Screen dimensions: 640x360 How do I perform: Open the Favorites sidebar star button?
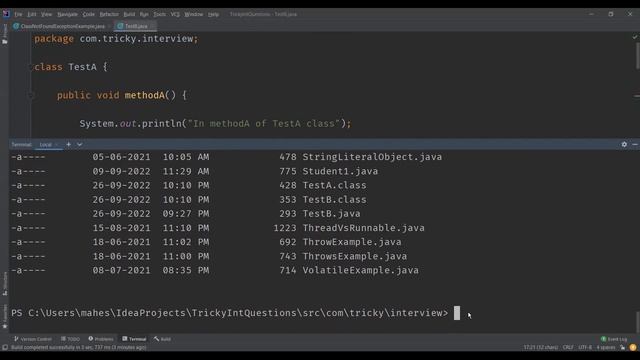click(x=5, y=317)
